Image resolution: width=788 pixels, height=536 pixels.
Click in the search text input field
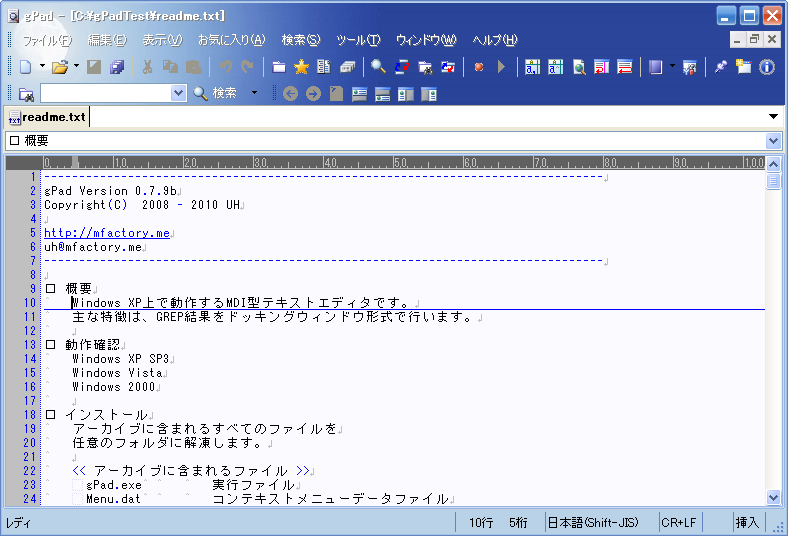tap(105, 93)
